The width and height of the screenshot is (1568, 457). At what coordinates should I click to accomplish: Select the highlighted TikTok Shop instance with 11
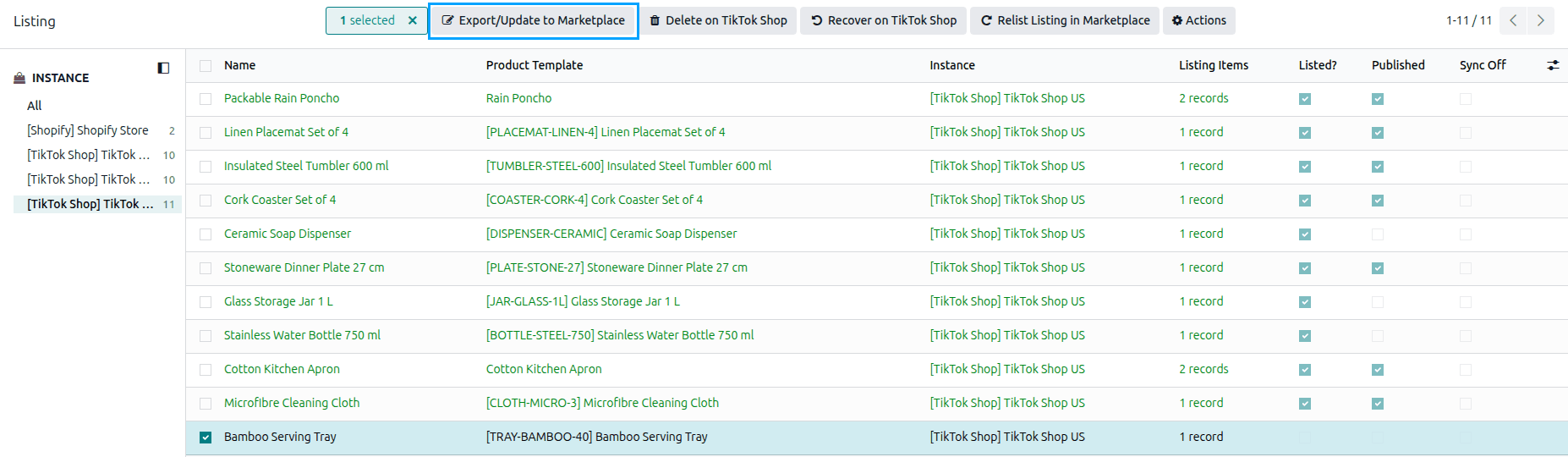[x=97, y=204]
